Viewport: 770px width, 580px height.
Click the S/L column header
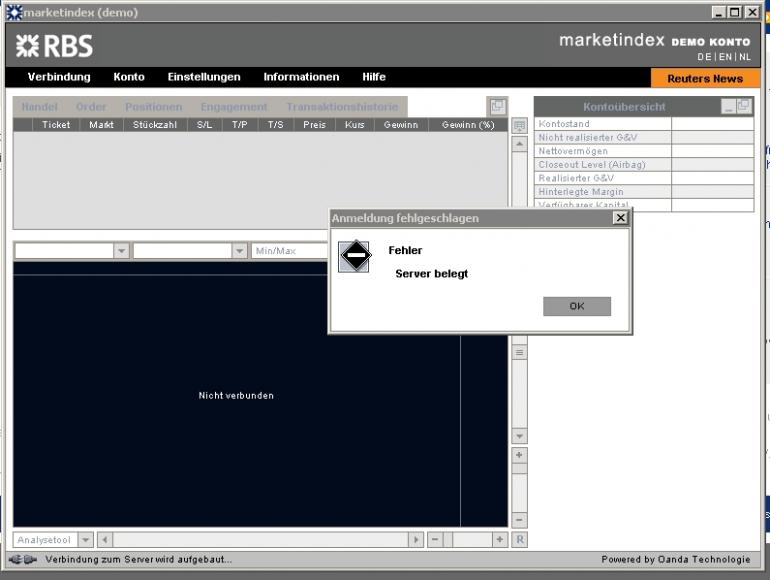[204, 125]
